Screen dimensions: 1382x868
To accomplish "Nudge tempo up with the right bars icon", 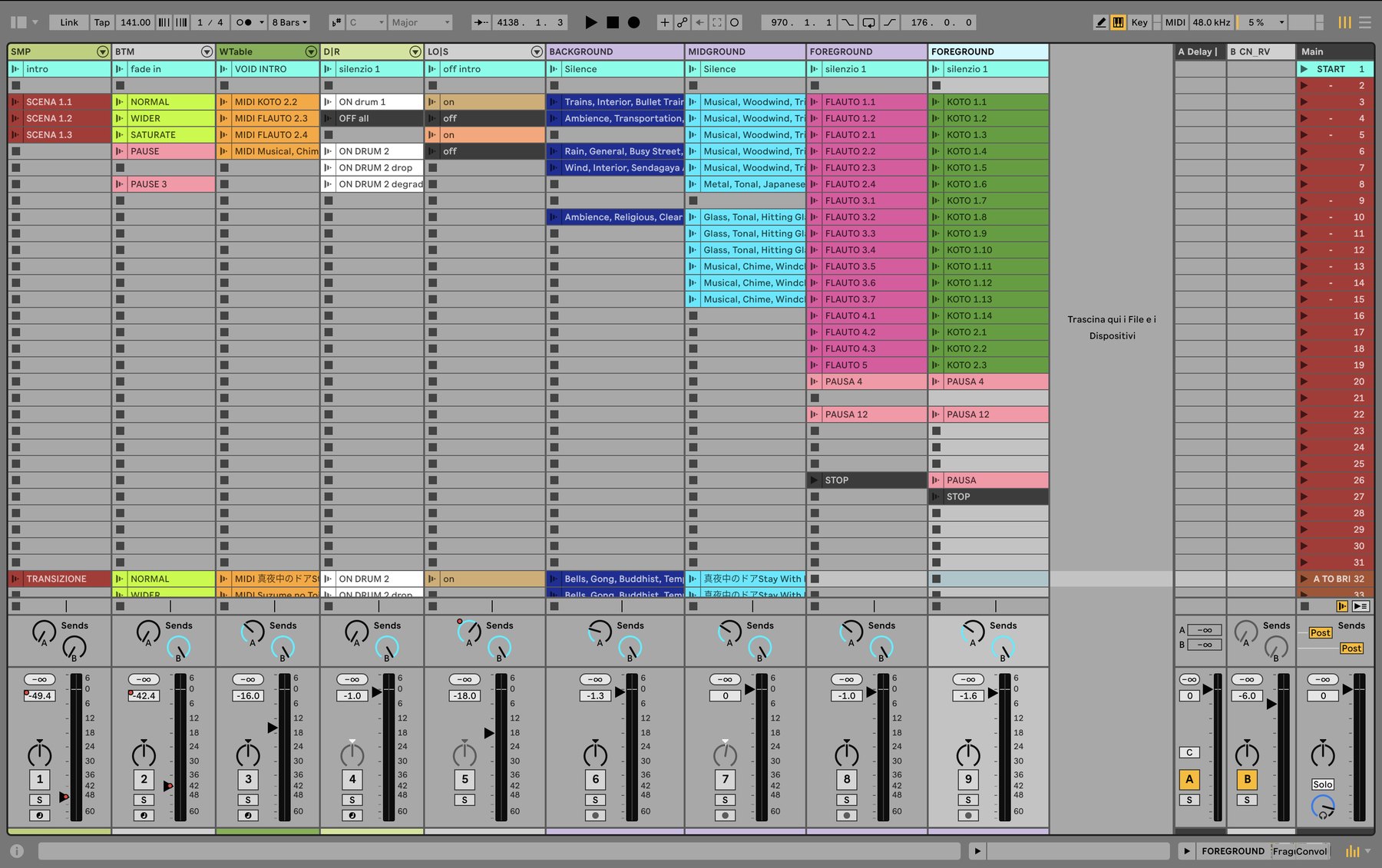I will click(x=181, y=22).
